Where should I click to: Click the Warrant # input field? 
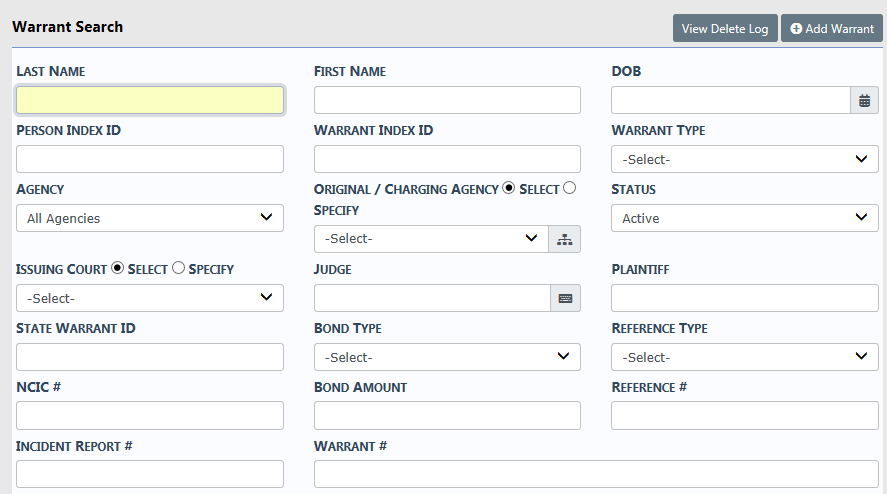596,474
